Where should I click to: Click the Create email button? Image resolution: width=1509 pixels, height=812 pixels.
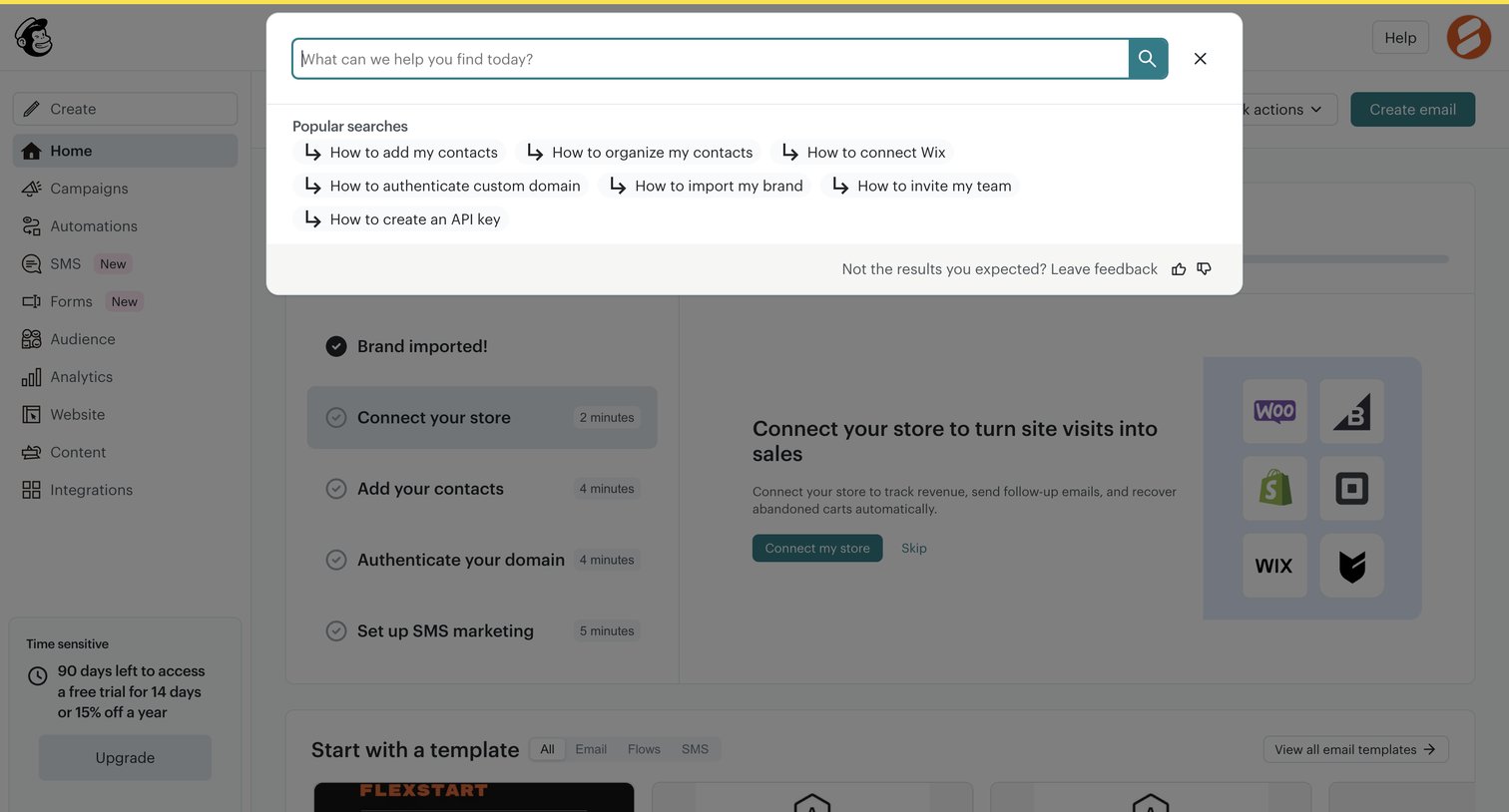1412,110
